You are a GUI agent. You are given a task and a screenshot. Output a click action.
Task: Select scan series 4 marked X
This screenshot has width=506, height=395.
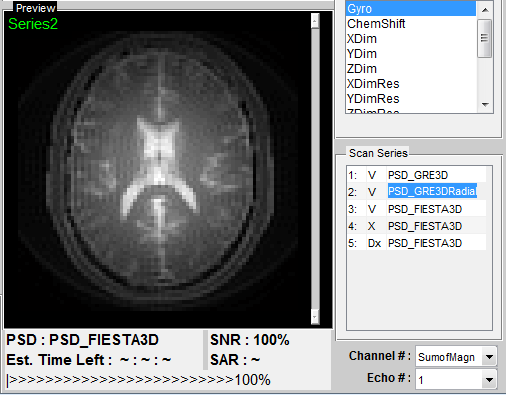coord(416,226)
